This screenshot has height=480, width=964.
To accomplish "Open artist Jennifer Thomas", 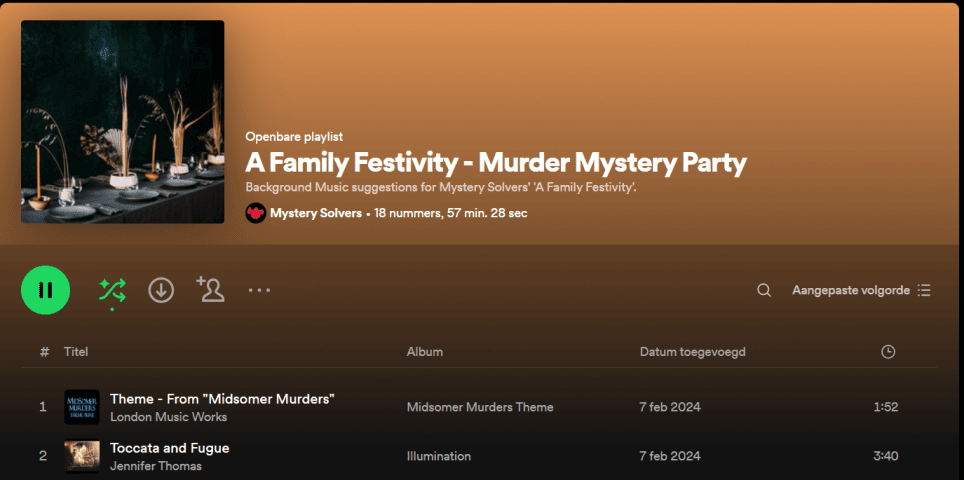I will (156, 466).
